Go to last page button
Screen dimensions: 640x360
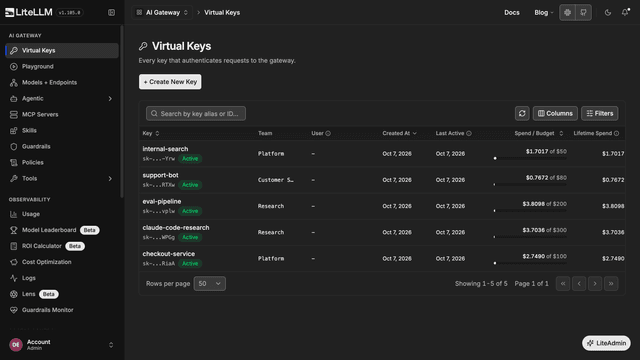pyautogui.click(x=611, y=284)
